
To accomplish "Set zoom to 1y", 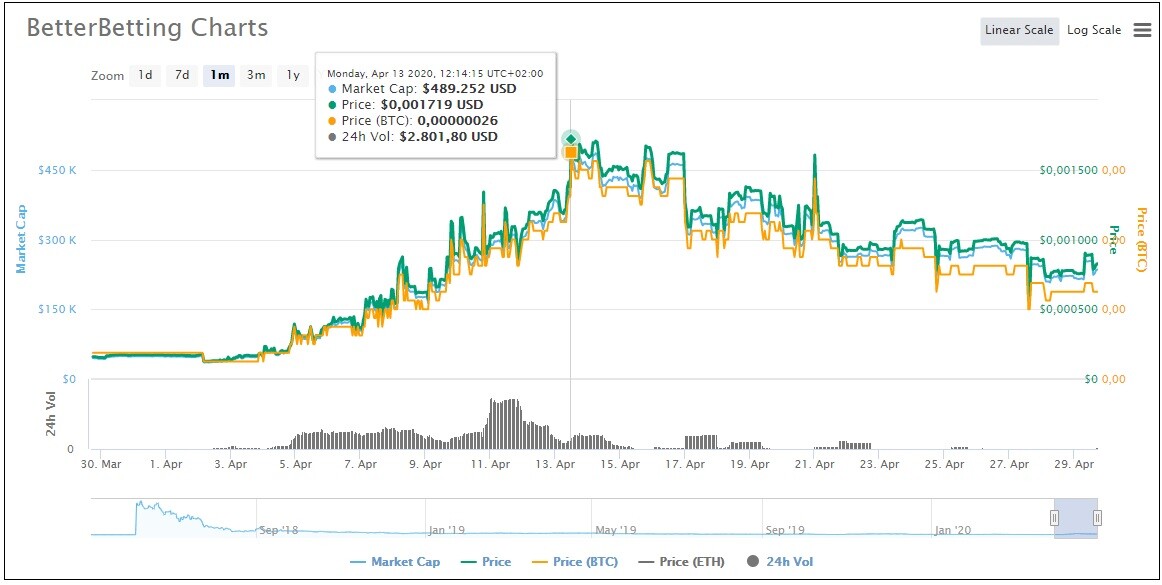I will click(293, 75).
